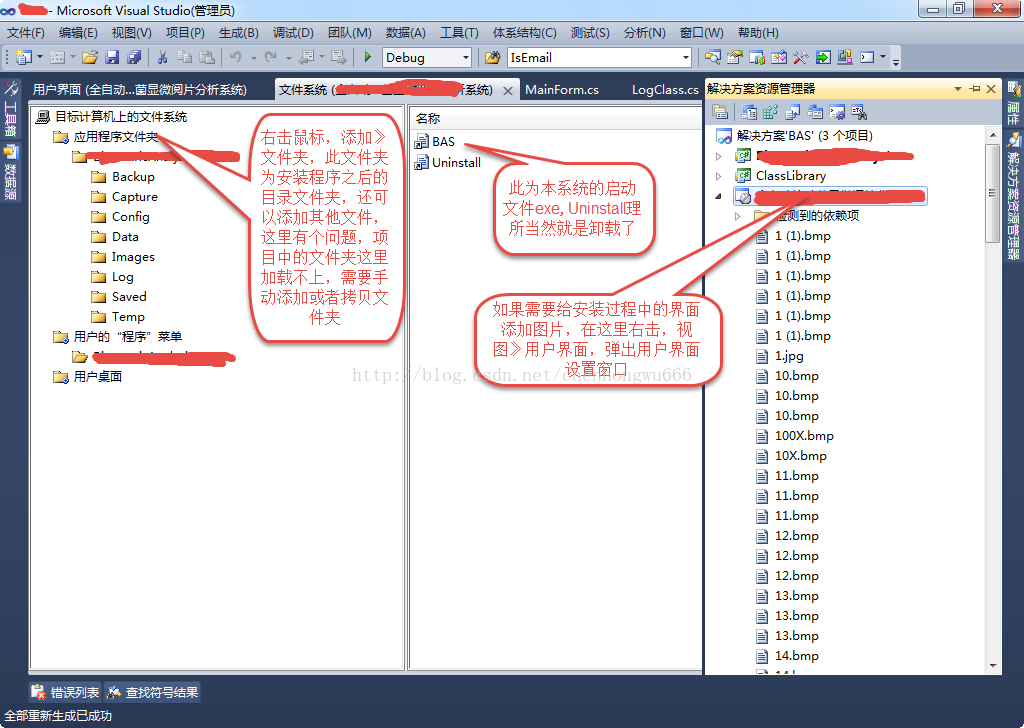
Task: Open New Project button dropdown arrow
Action: 40,57
